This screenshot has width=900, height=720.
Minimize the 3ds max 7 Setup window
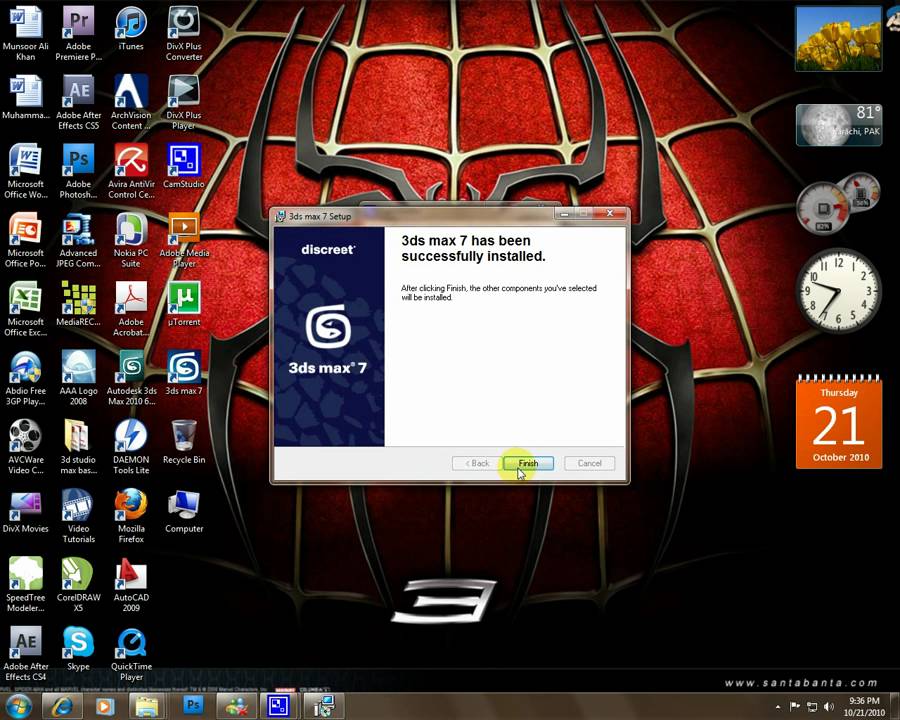pyautogui.click(x=564, y=214)
